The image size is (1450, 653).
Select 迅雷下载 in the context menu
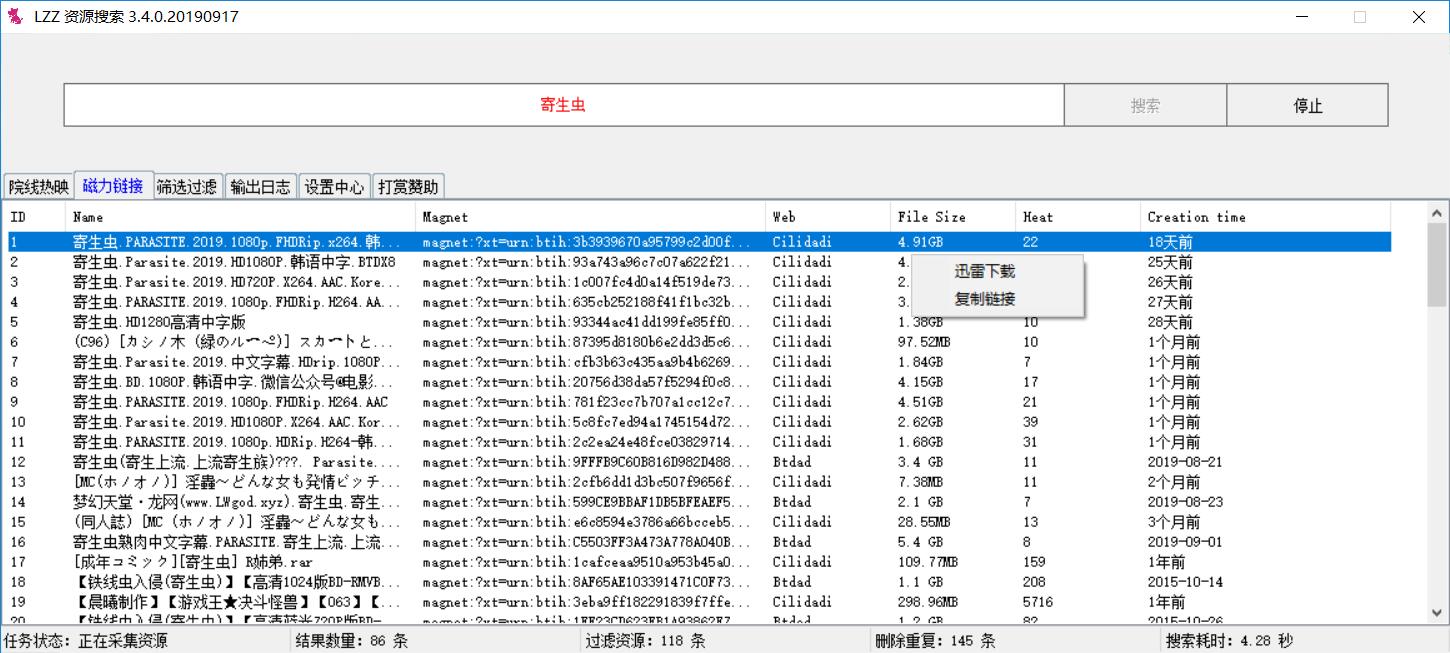(983, 270)
